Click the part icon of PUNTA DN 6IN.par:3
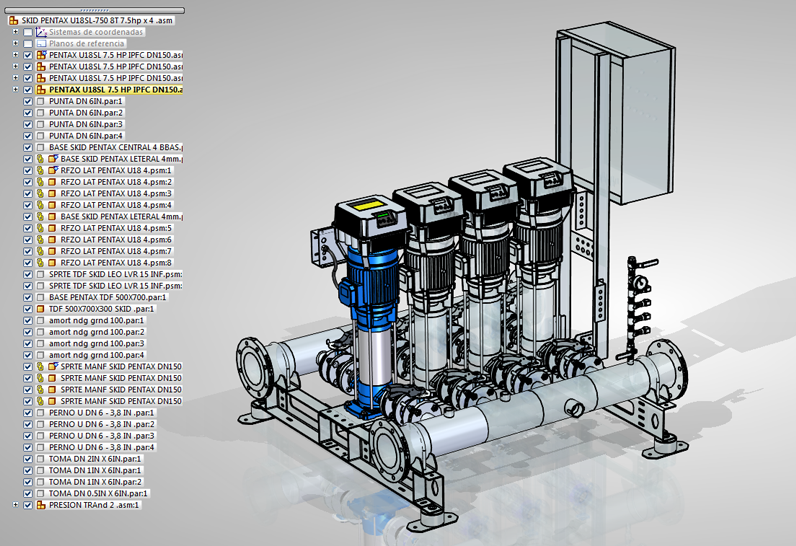 coord(41,124)
